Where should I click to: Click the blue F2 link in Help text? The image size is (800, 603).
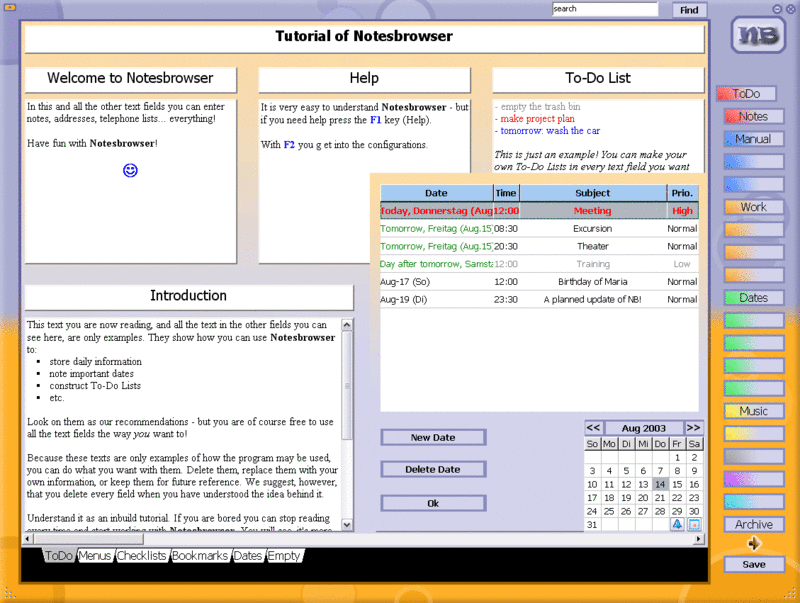[289, 145]
